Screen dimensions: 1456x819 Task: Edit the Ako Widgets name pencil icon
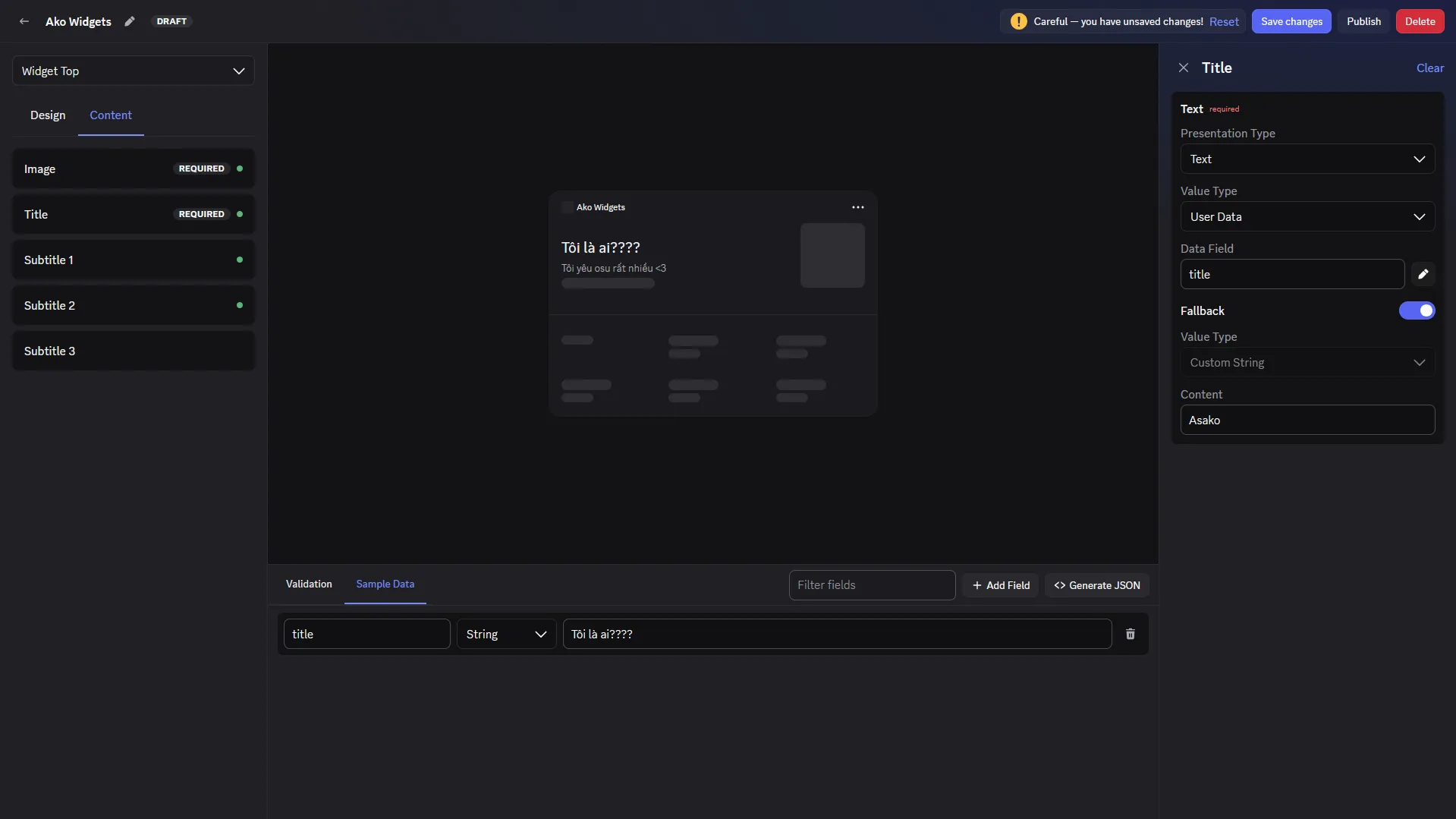(x=130, y=21)
